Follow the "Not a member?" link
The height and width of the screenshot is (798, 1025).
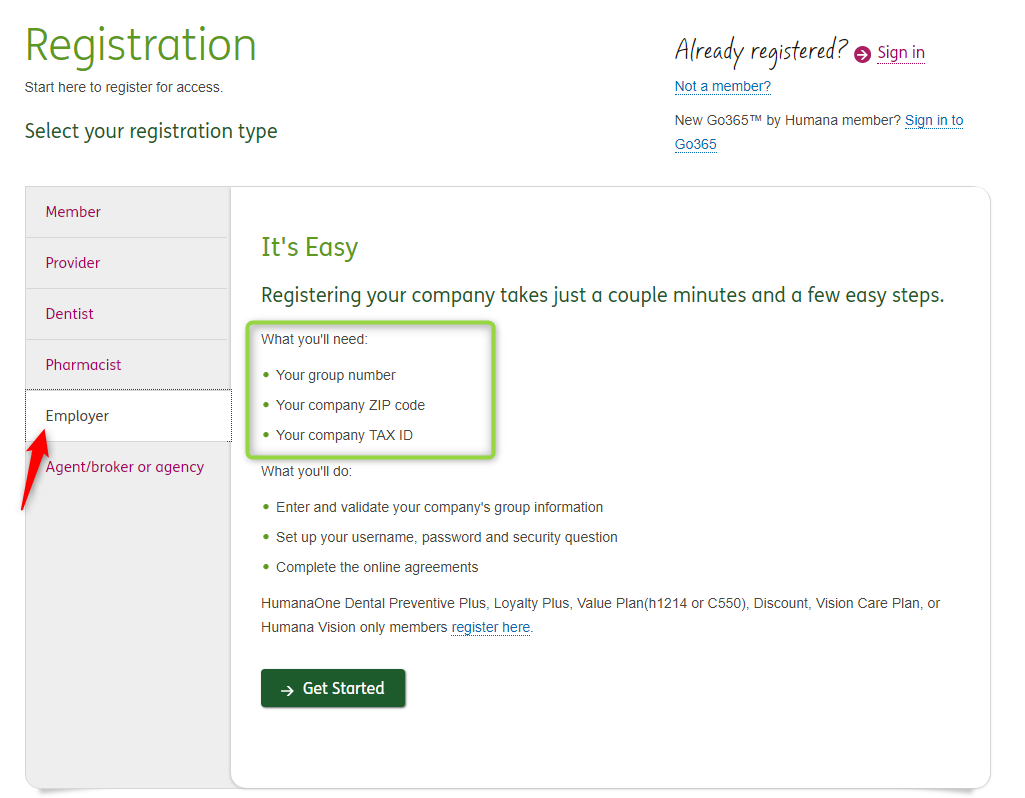pyautogui.click(x=722, y=86)
